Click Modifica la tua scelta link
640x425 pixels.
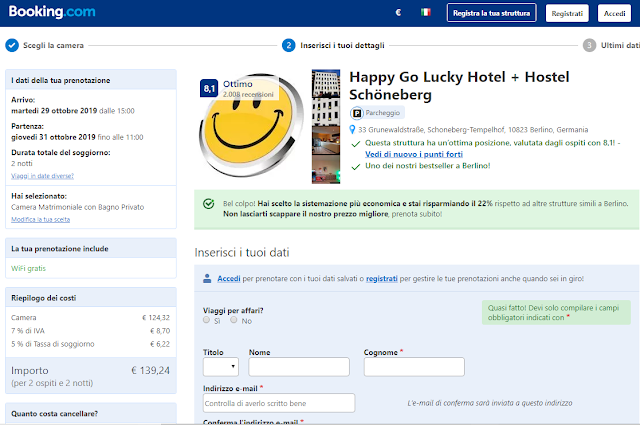click(40, 220)
